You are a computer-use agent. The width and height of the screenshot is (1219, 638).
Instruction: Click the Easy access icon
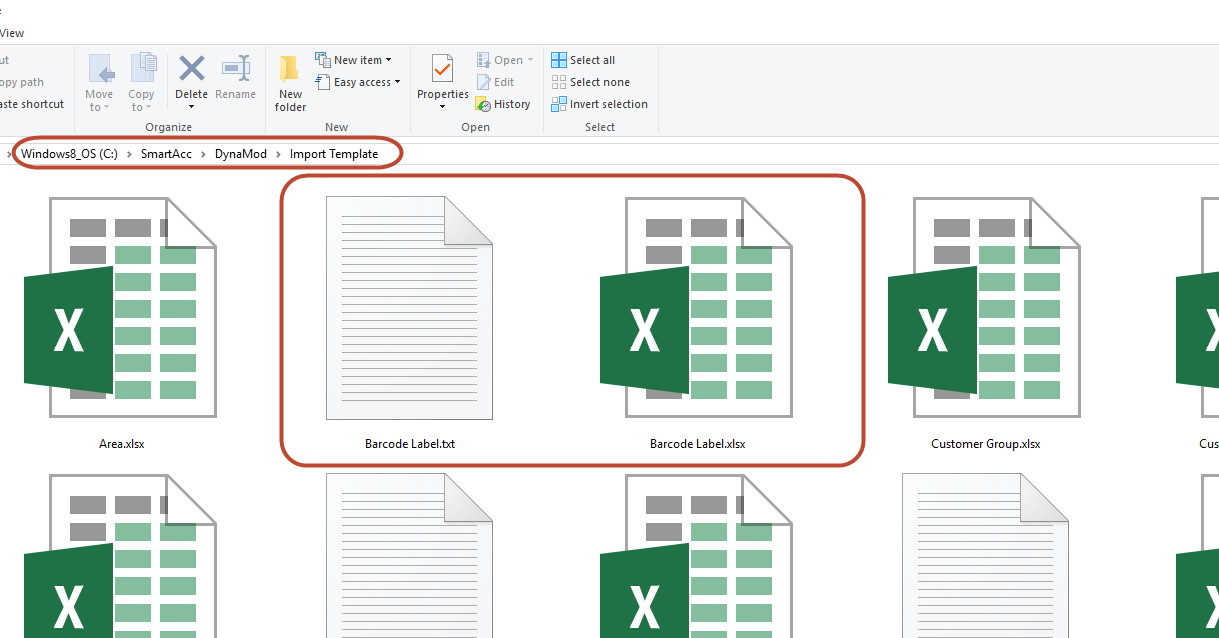coord(323,82)
